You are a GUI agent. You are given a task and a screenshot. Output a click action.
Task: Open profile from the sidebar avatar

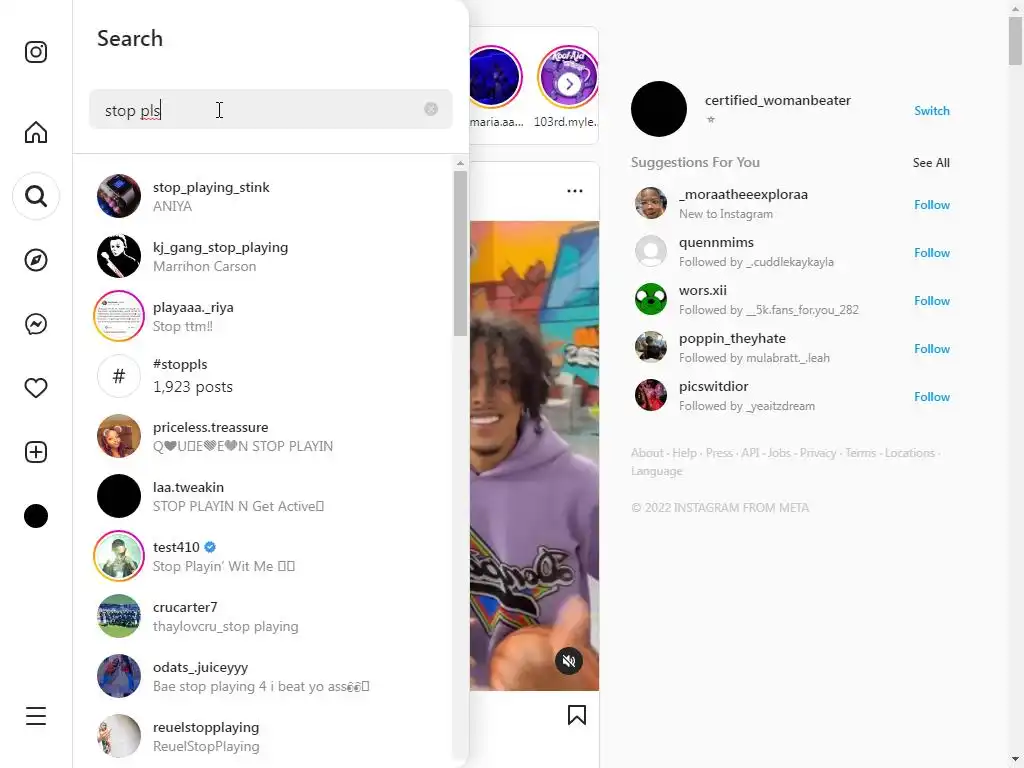[36, 516]
